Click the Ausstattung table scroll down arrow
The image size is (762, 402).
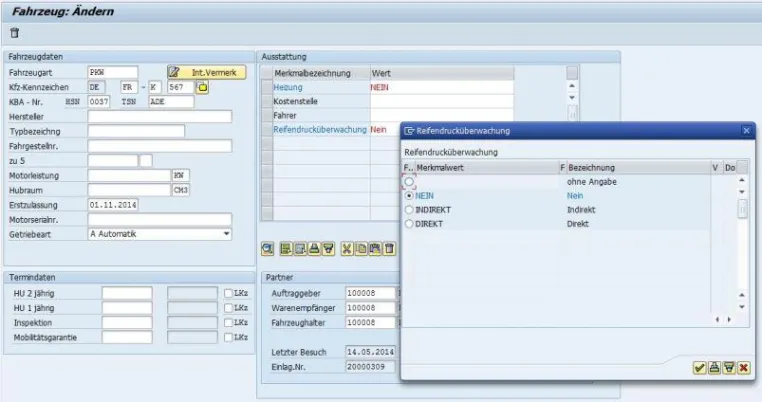coord(572,98)
